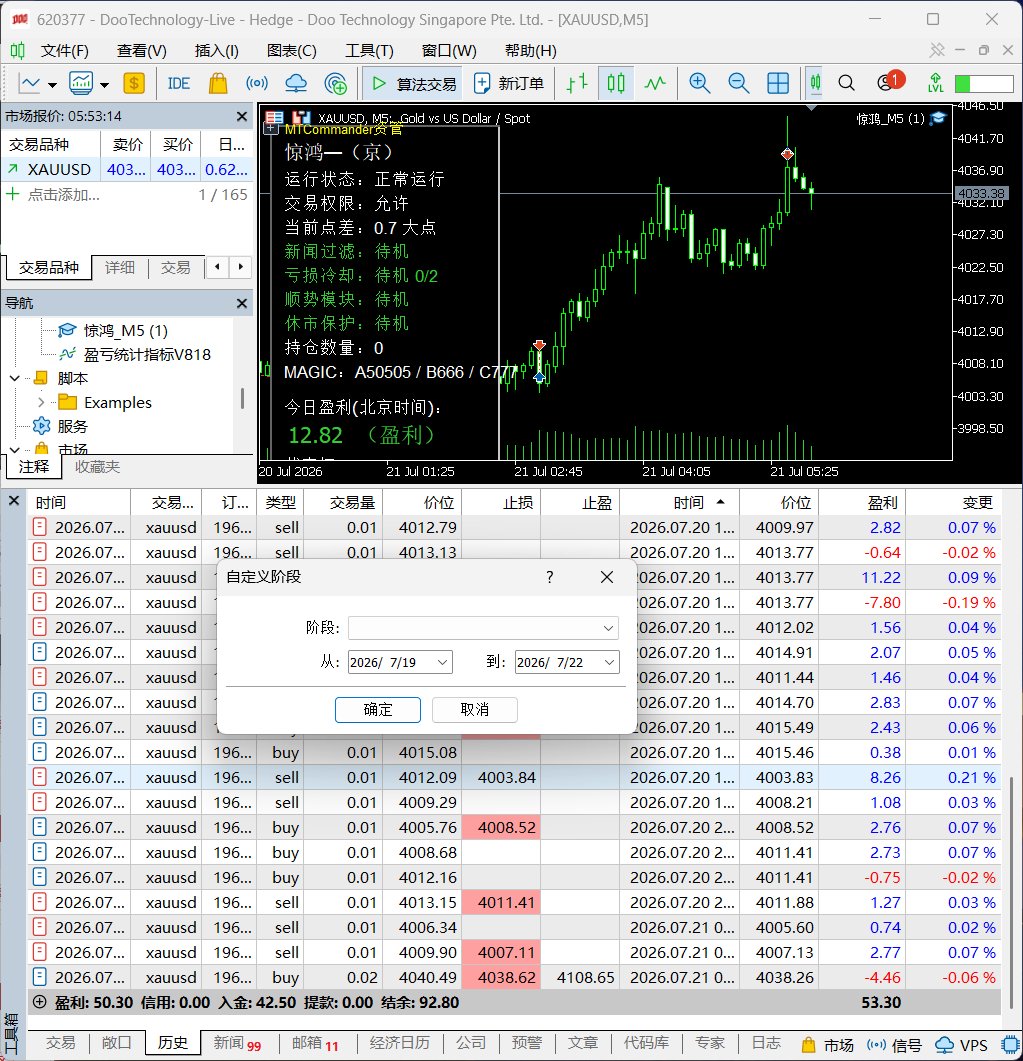The height and width of the screenshot is (1061, 1023).
Task: Click the magnifier search icon in toolbar
Action: tap(846, 83)
